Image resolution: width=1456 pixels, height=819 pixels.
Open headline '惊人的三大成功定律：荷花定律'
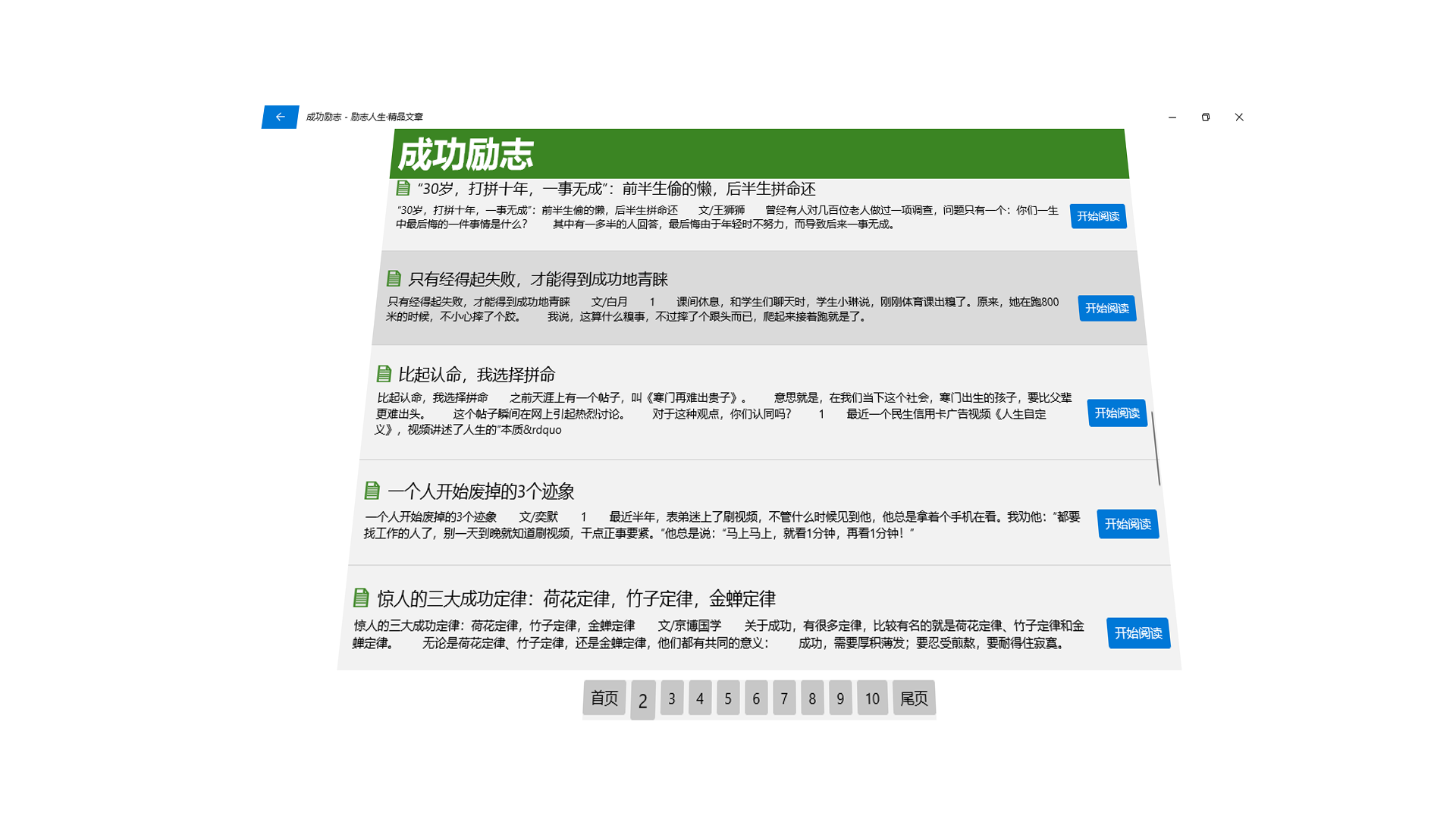[x=576, y=599]
